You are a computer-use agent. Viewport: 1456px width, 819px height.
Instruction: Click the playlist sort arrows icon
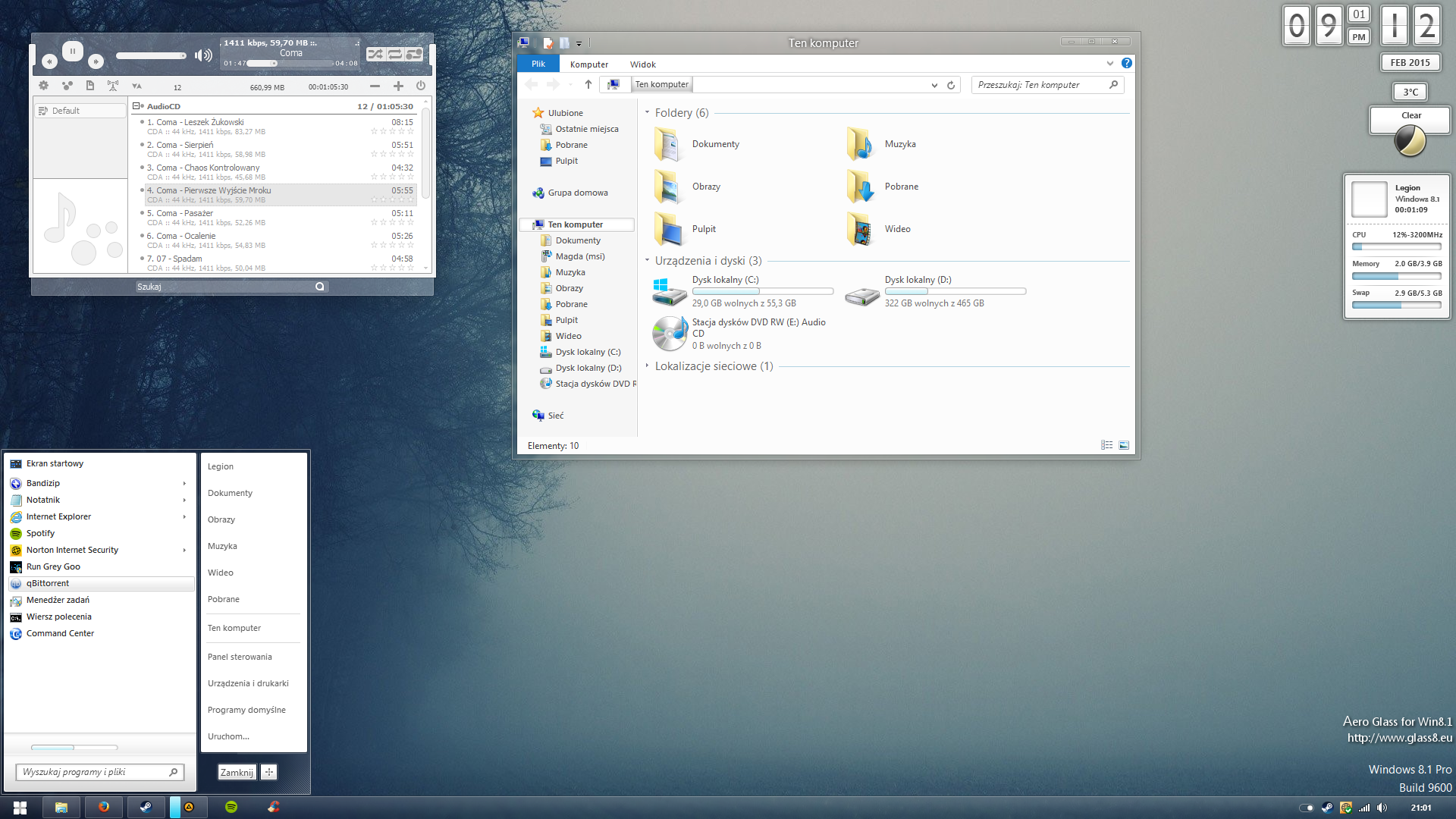coord(136,86)
